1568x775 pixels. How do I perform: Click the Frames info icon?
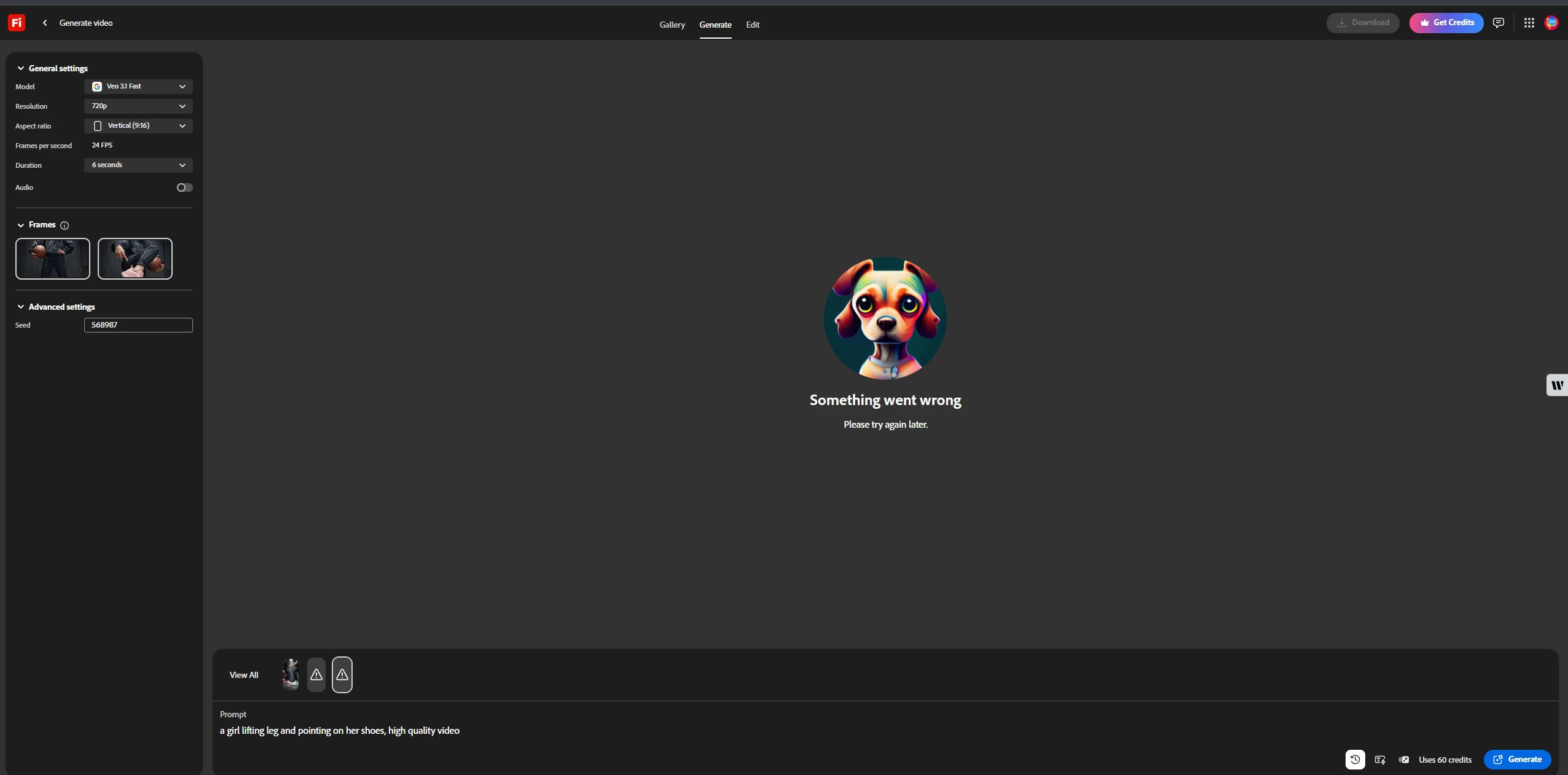[x=65, y=226]
